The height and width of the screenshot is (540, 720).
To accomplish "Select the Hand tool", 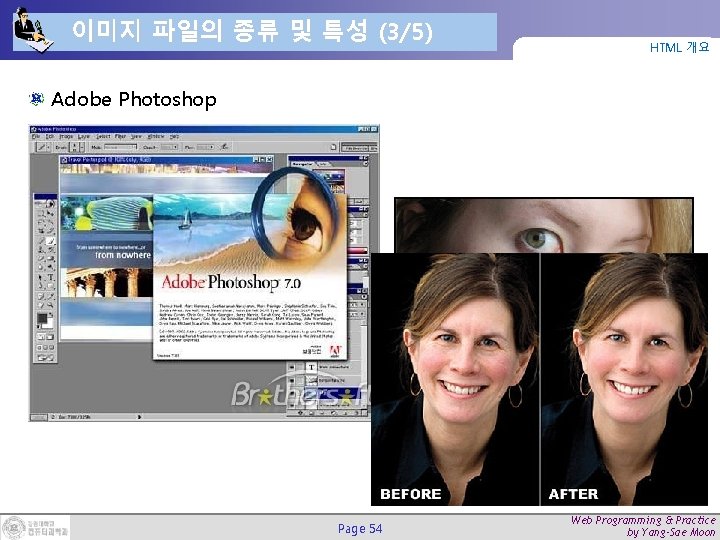I will click(40, 305).
